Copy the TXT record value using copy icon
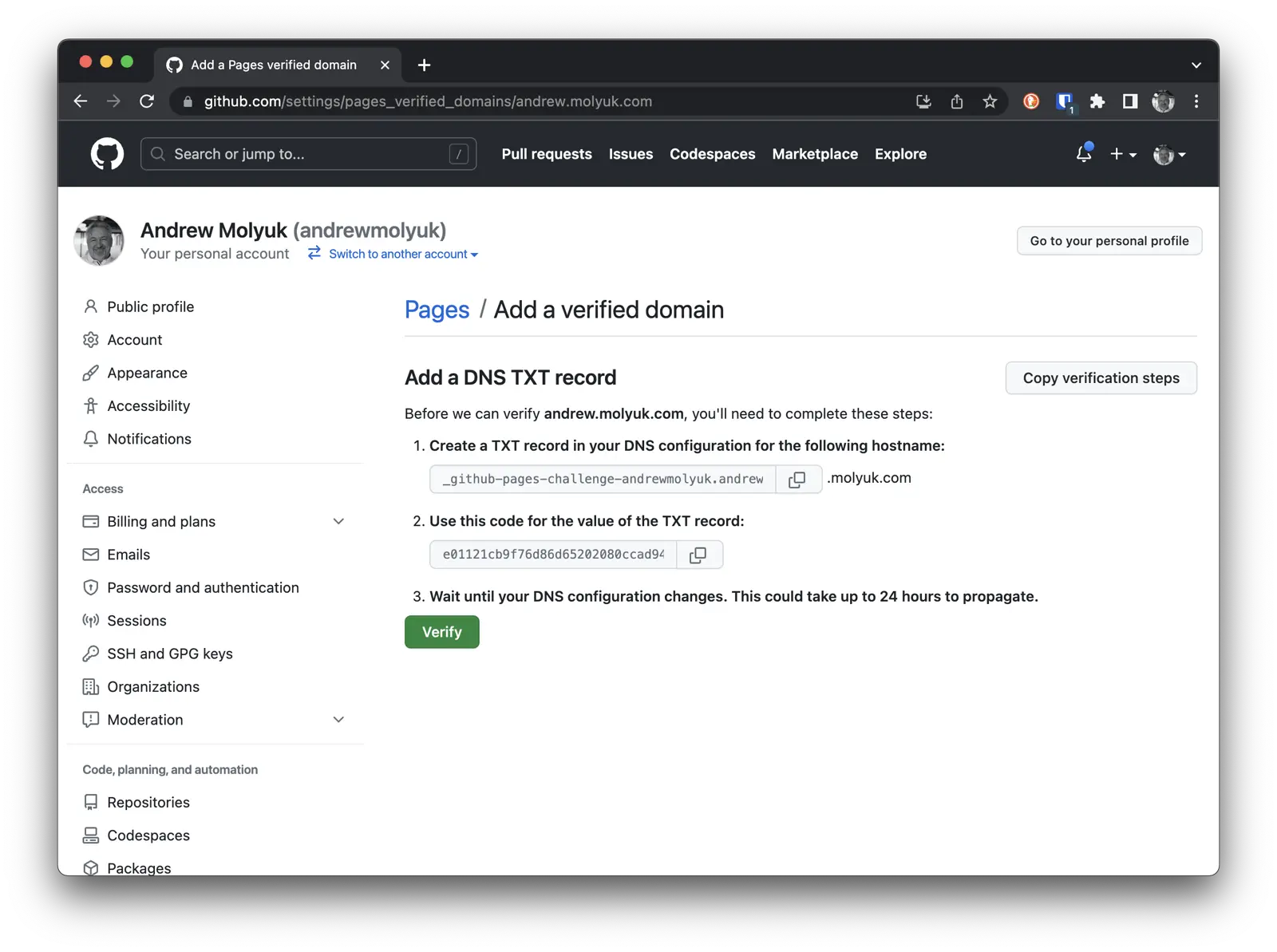Viewport: 1277px width, 952px height. pyautogui.click(x=698, y=555)
